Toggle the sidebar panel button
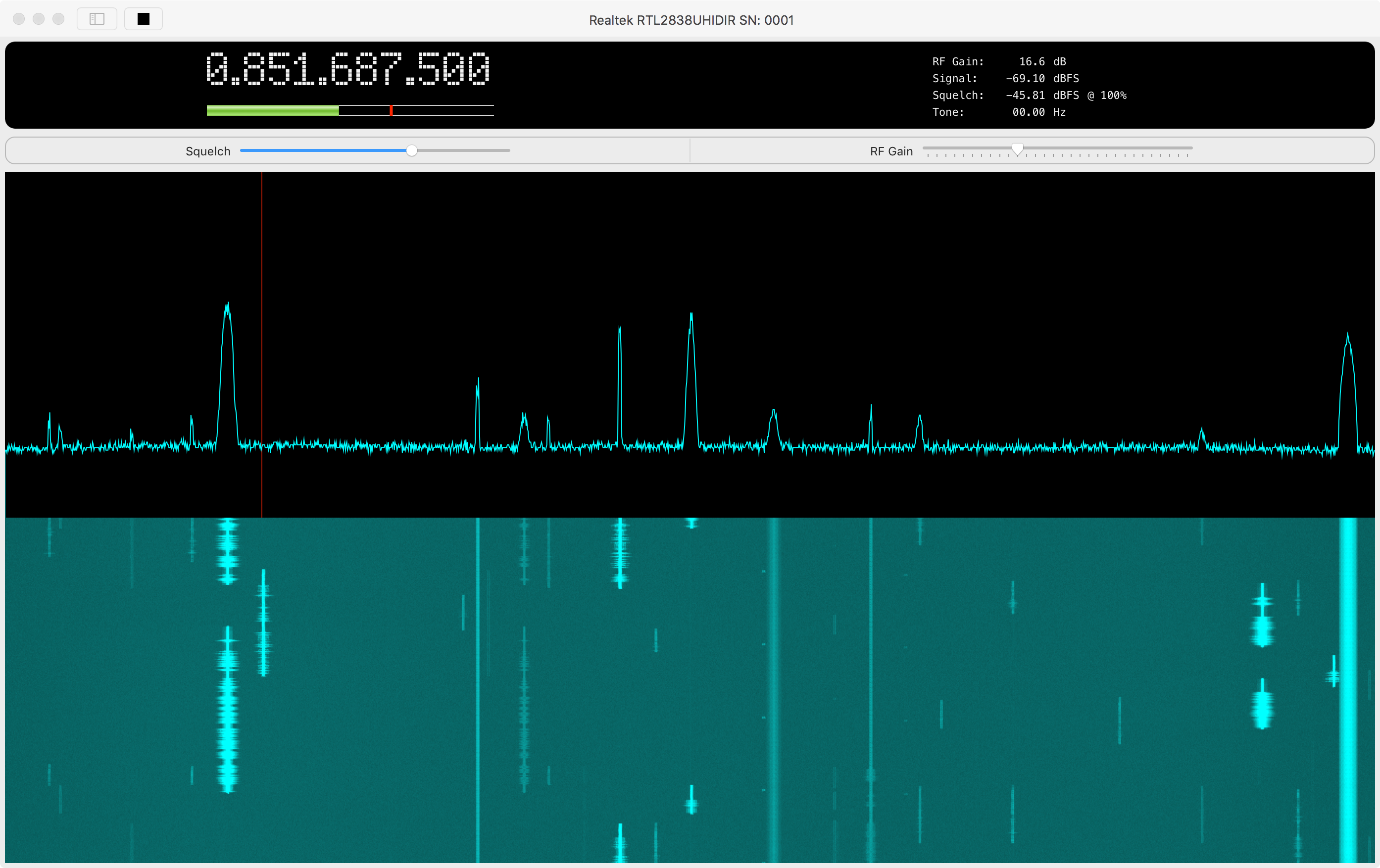 tap(97, 19)
